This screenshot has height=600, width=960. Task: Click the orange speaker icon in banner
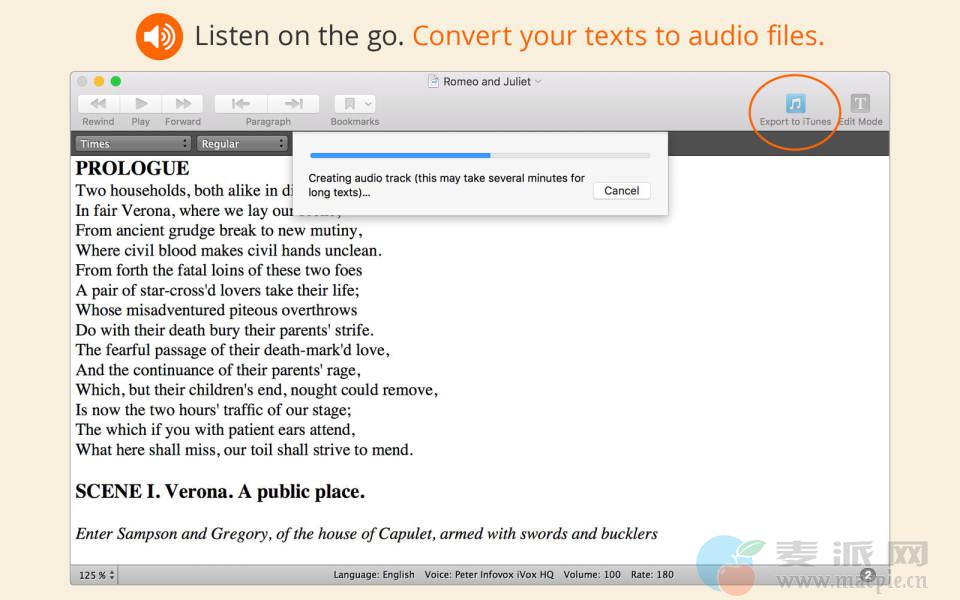click(x=159, y=37)
